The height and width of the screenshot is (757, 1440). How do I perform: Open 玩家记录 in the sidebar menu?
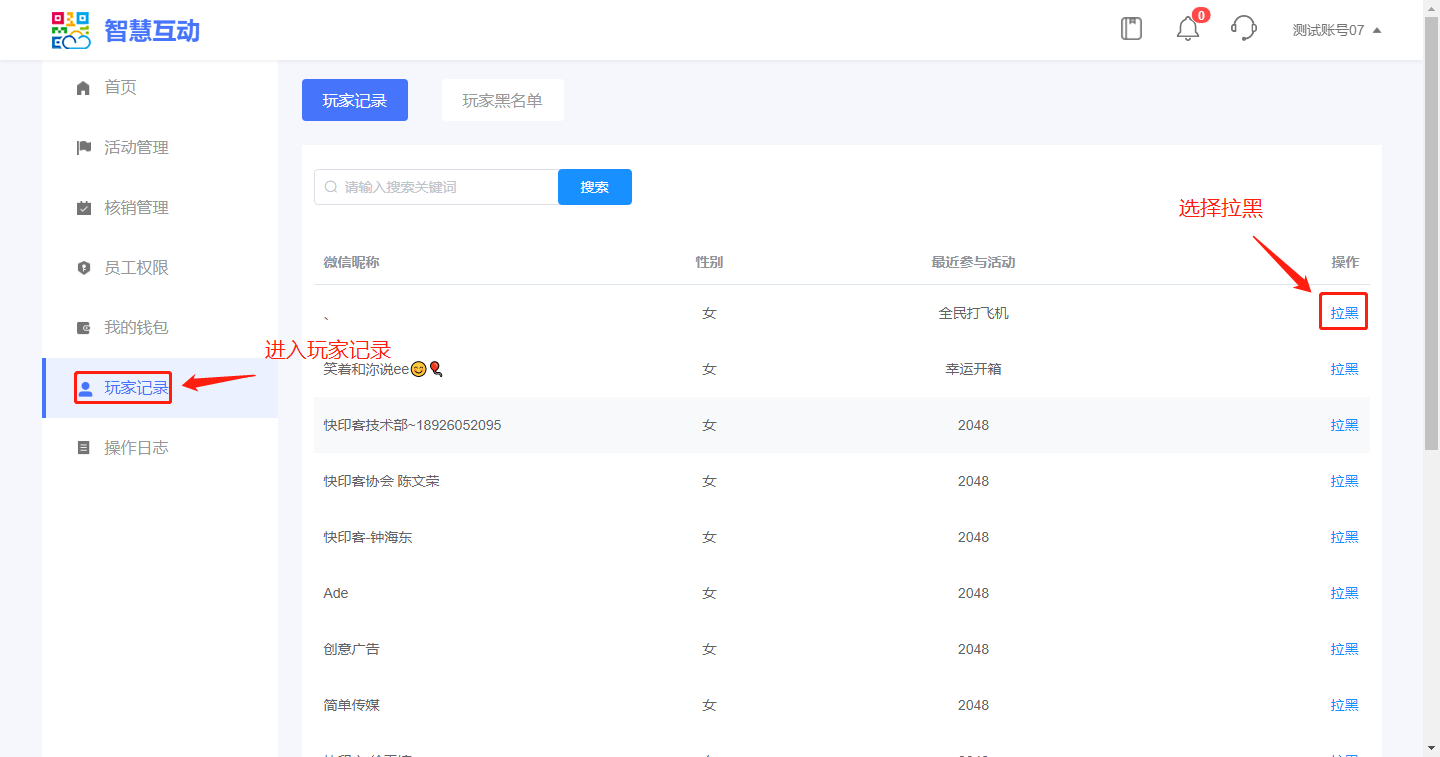pos(136,388)
